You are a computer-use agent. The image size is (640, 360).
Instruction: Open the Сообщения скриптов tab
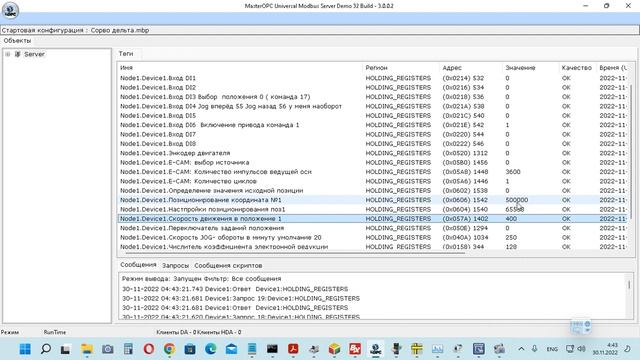(228, 265)
